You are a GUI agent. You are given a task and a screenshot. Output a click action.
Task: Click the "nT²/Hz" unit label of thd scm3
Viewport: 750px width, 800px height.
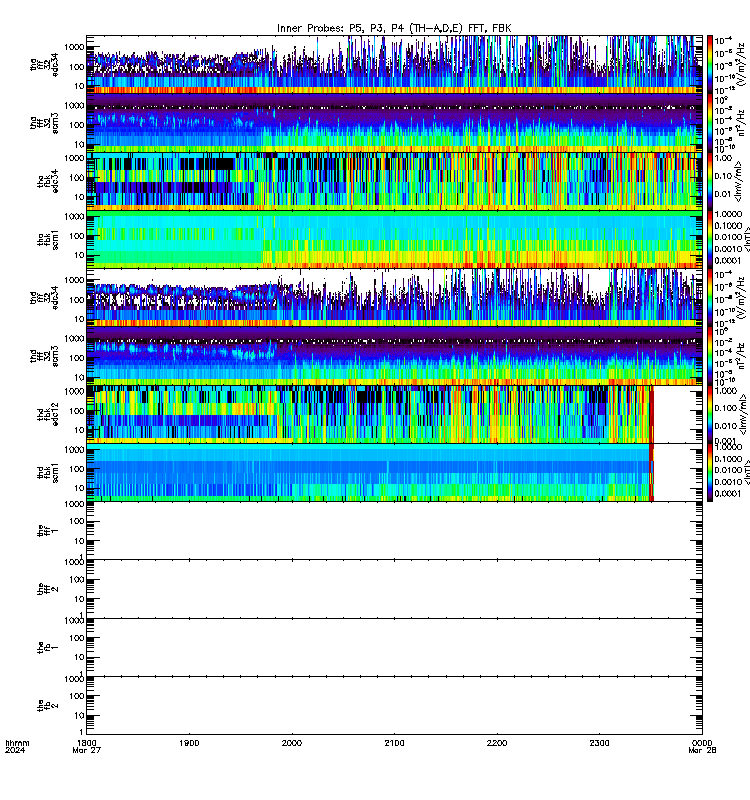[741, 356]
